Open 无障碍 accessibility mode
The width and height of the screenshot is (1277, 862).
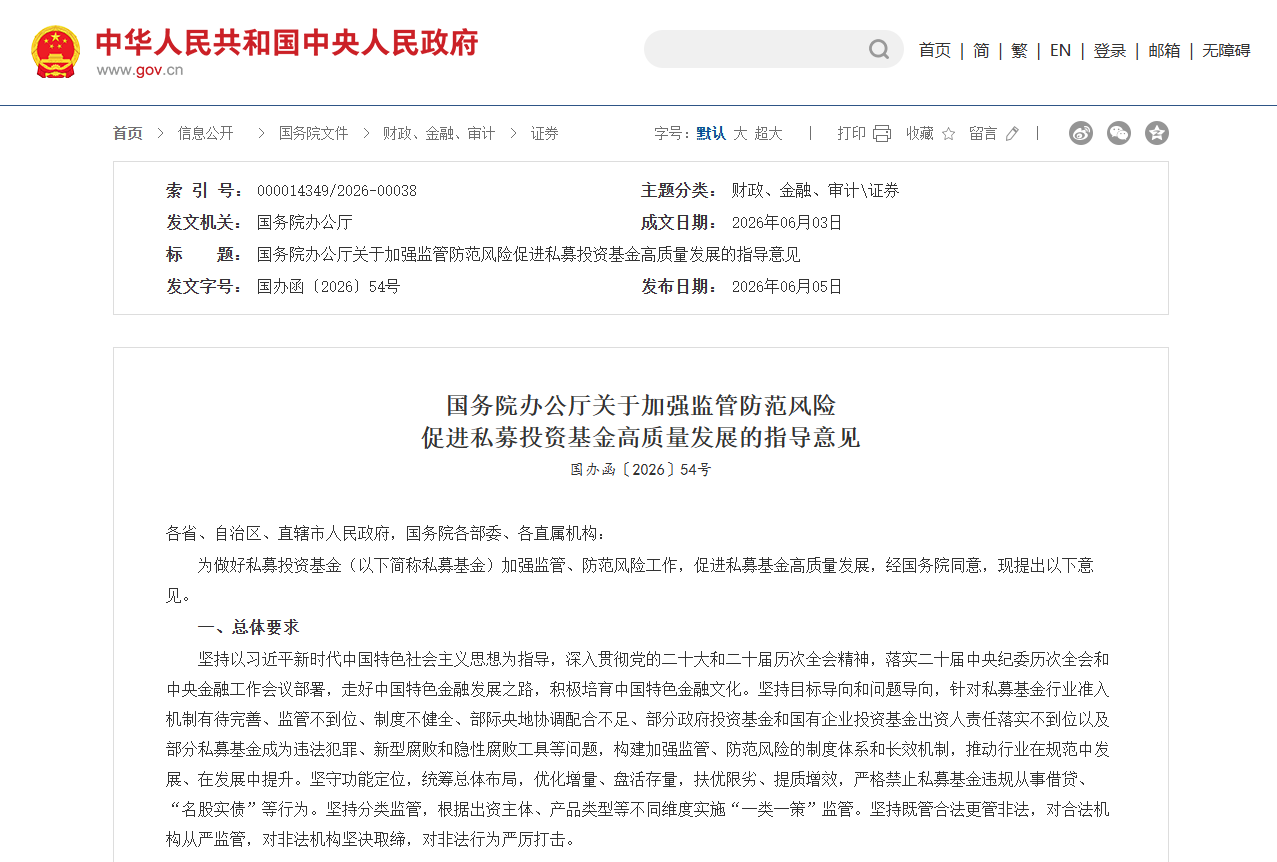click(x=1226, y=50)
